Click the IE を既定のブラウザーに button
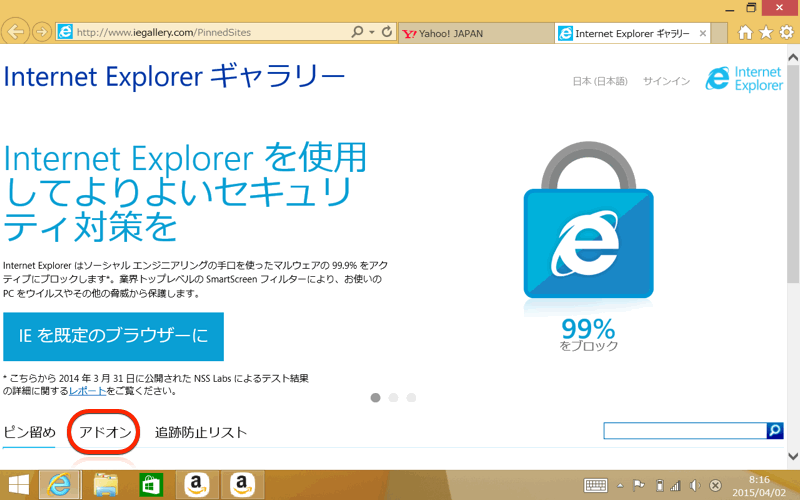 113,336
